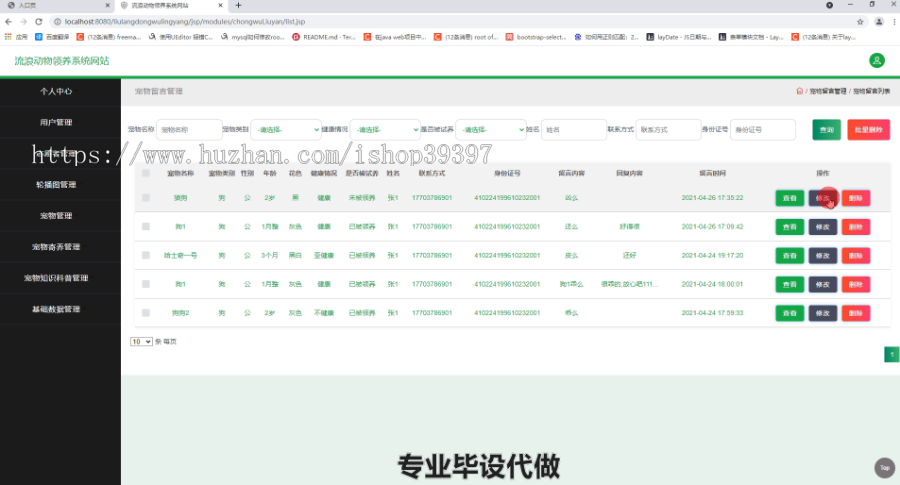Open the Chrome three-dot menu
Image resolution: width=900 pixels, height=485 pixels.
894,22
